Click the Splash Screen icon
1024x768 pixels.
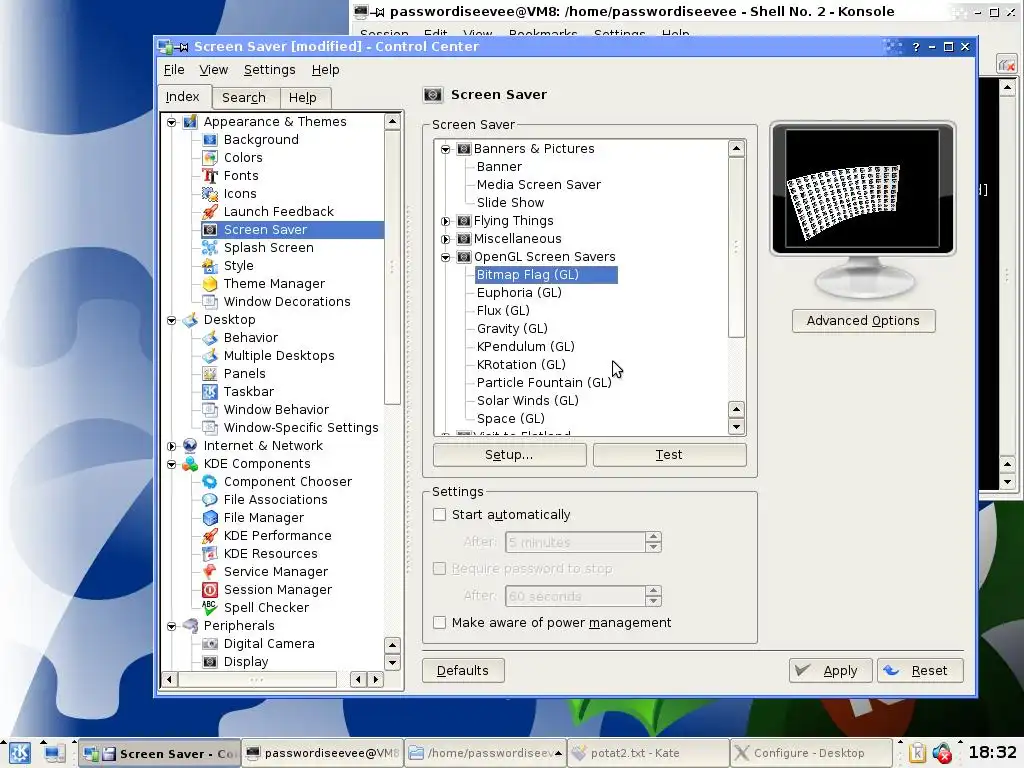[x=210, y=248]
